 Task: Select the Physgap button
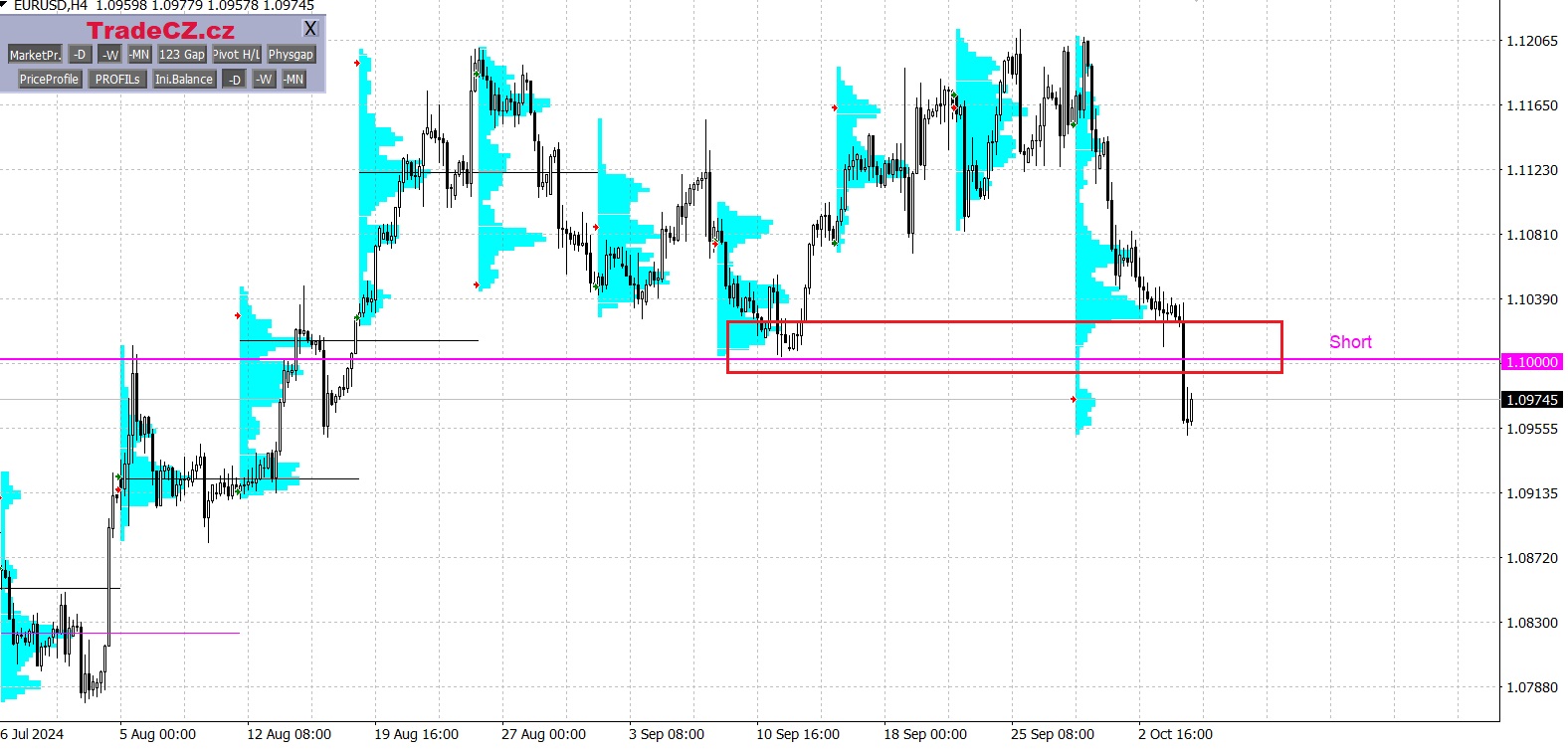(291, 55)
